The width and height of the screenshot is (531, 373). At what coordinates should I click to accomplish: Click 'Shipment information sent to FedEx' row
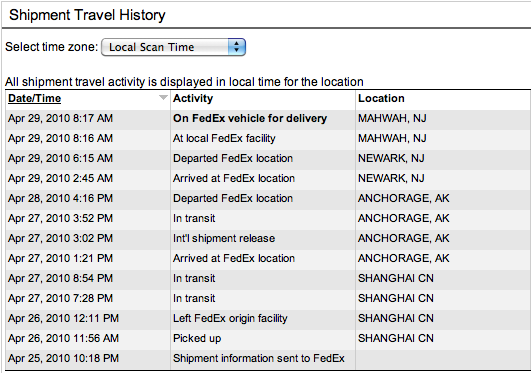[268, 358]
